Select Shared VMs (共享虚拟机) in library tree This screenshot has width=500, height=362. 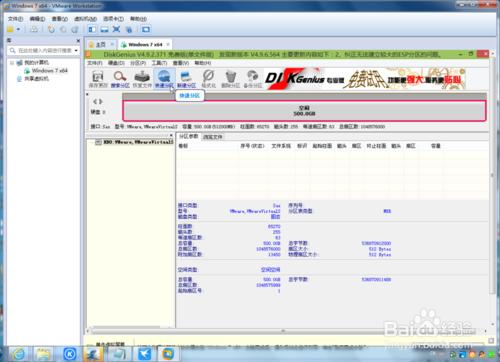click(36, 79)
